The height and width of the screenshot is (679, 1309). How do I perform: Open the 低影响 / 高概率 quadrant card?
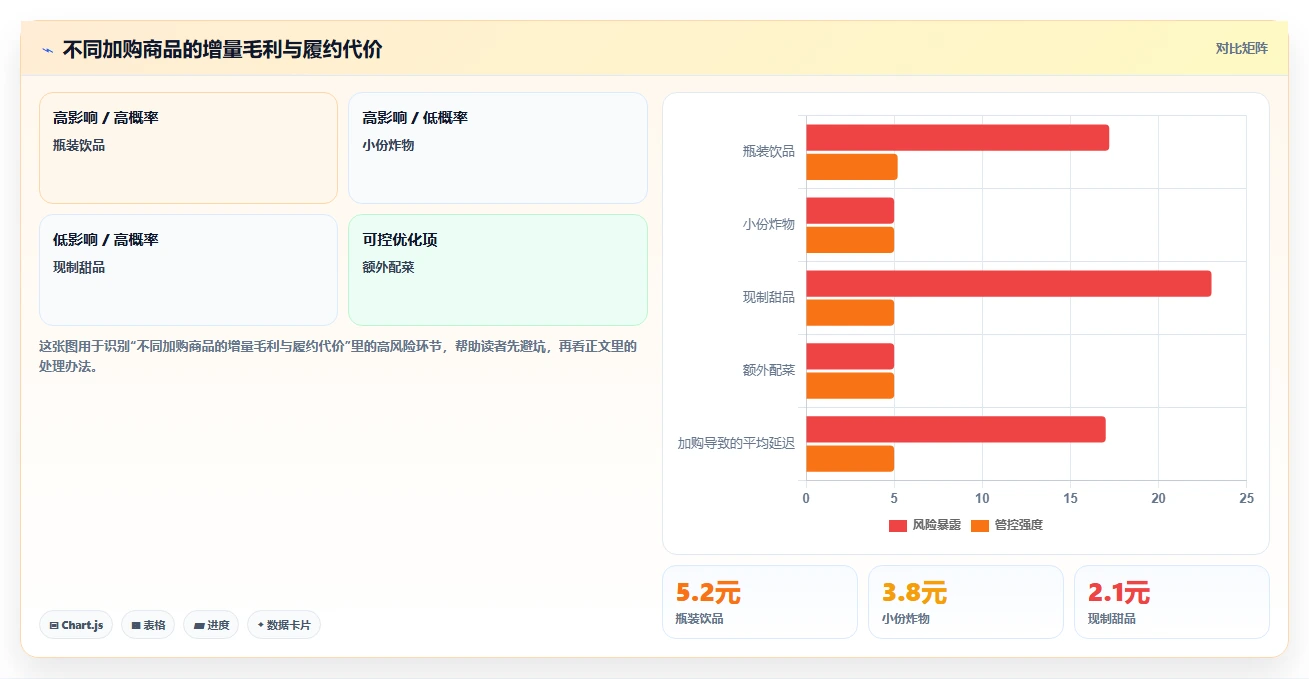click(188, 270)
